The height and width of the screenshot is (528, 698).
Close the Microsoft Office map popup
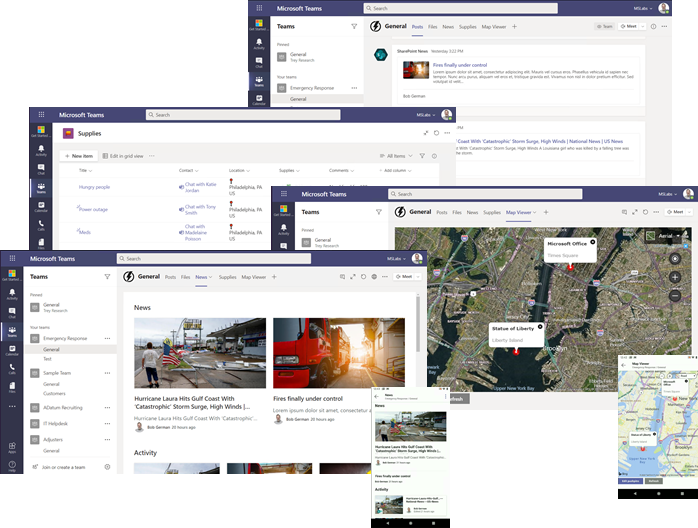tap(592, 242)
